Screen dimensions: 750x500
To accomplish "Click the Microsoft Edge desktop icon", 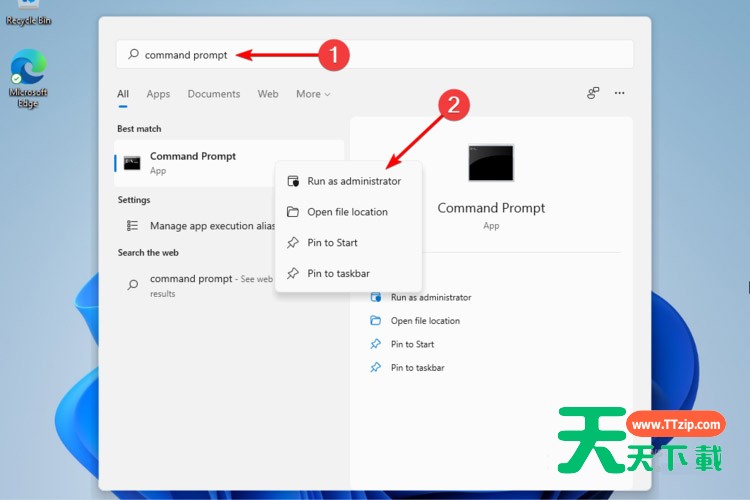I will [27, 72].
